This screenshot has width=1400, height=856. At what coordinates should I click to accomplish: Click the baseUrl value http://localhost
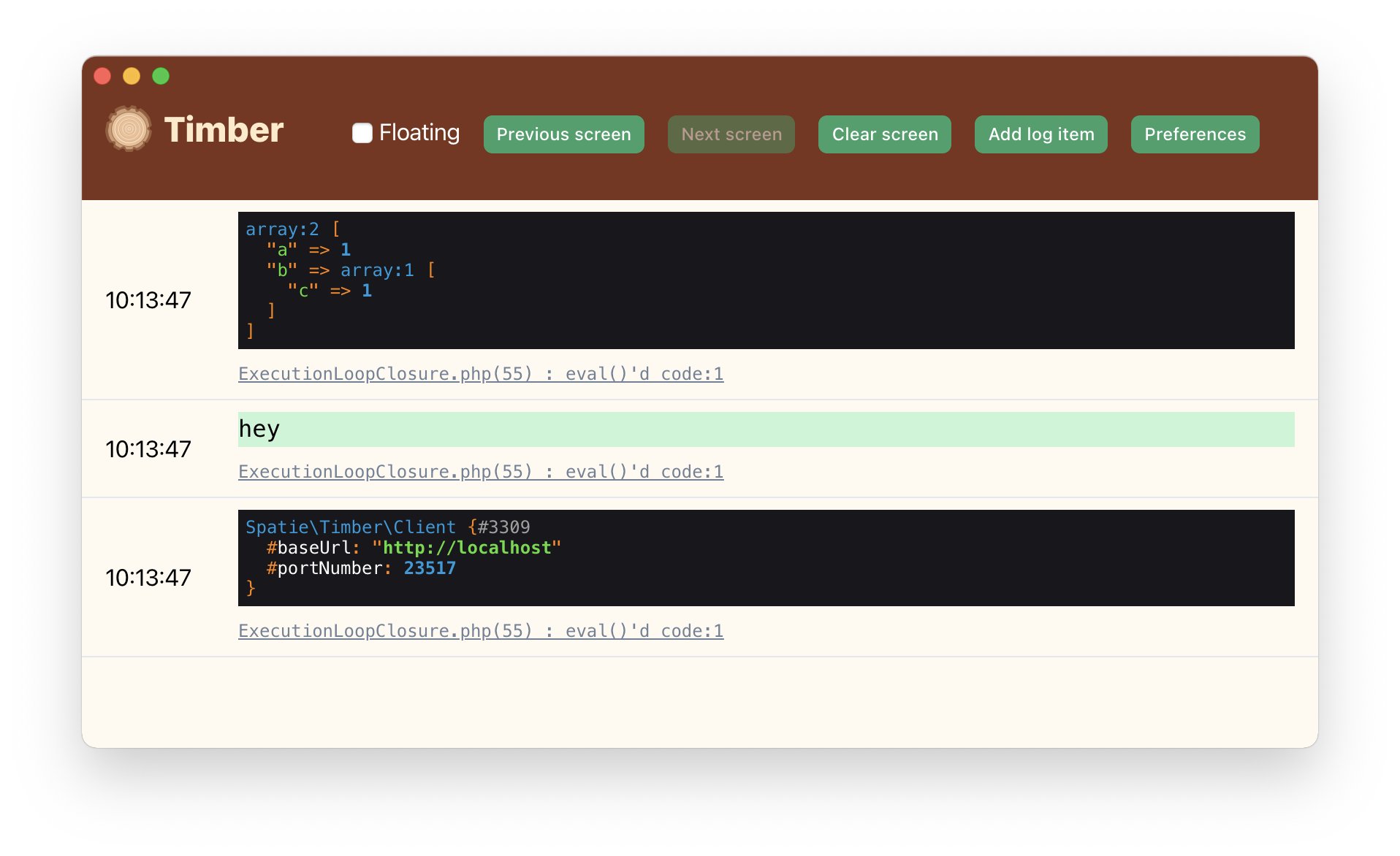(467, 548)
